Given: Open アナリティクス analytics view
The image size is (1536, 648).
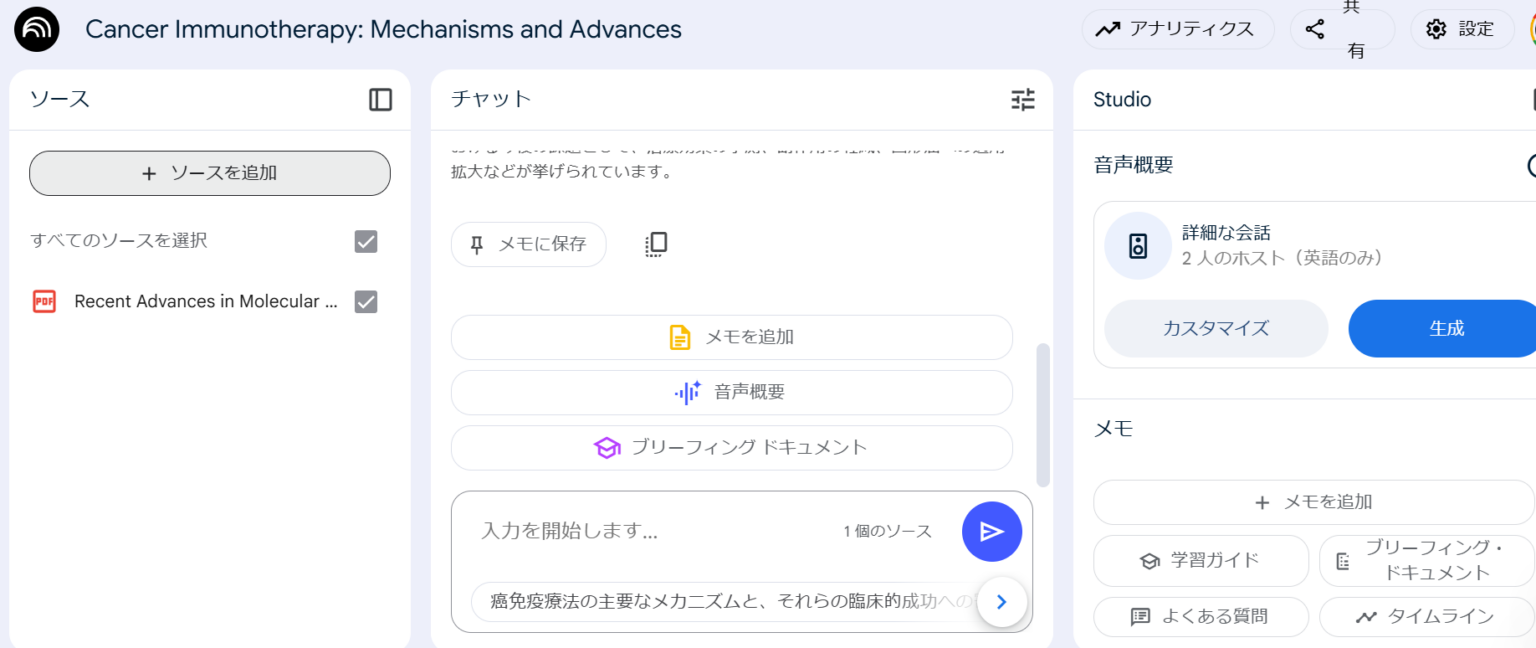Looking at the screenshot, I should click(1177, 29).
